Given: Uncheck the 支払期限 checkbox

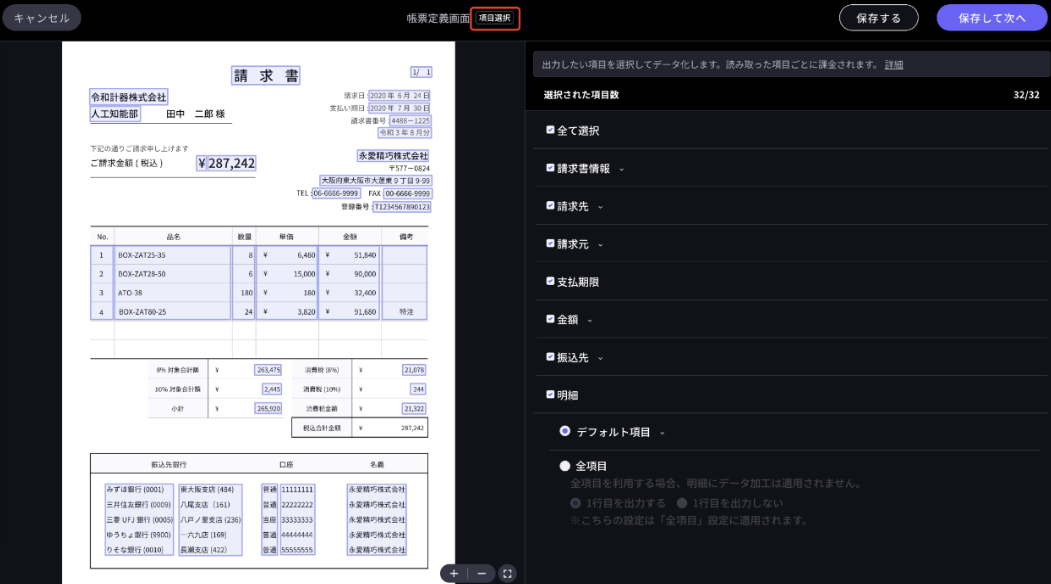Looking at the screenshot, I should [x=550, y=282].
